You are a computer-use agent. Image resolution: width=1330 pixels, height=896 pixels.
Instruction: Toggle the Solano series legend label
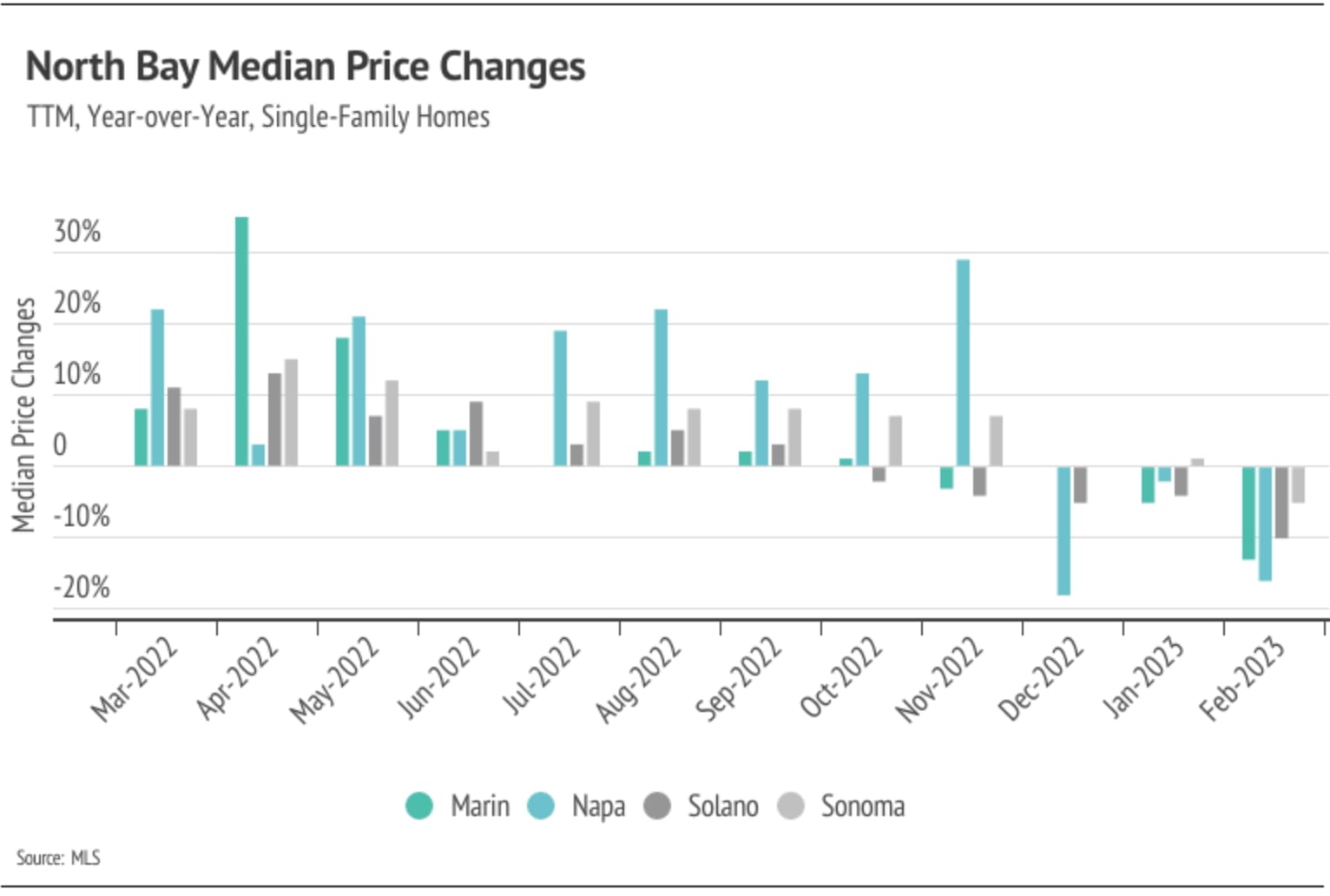(x=722, y=806)
